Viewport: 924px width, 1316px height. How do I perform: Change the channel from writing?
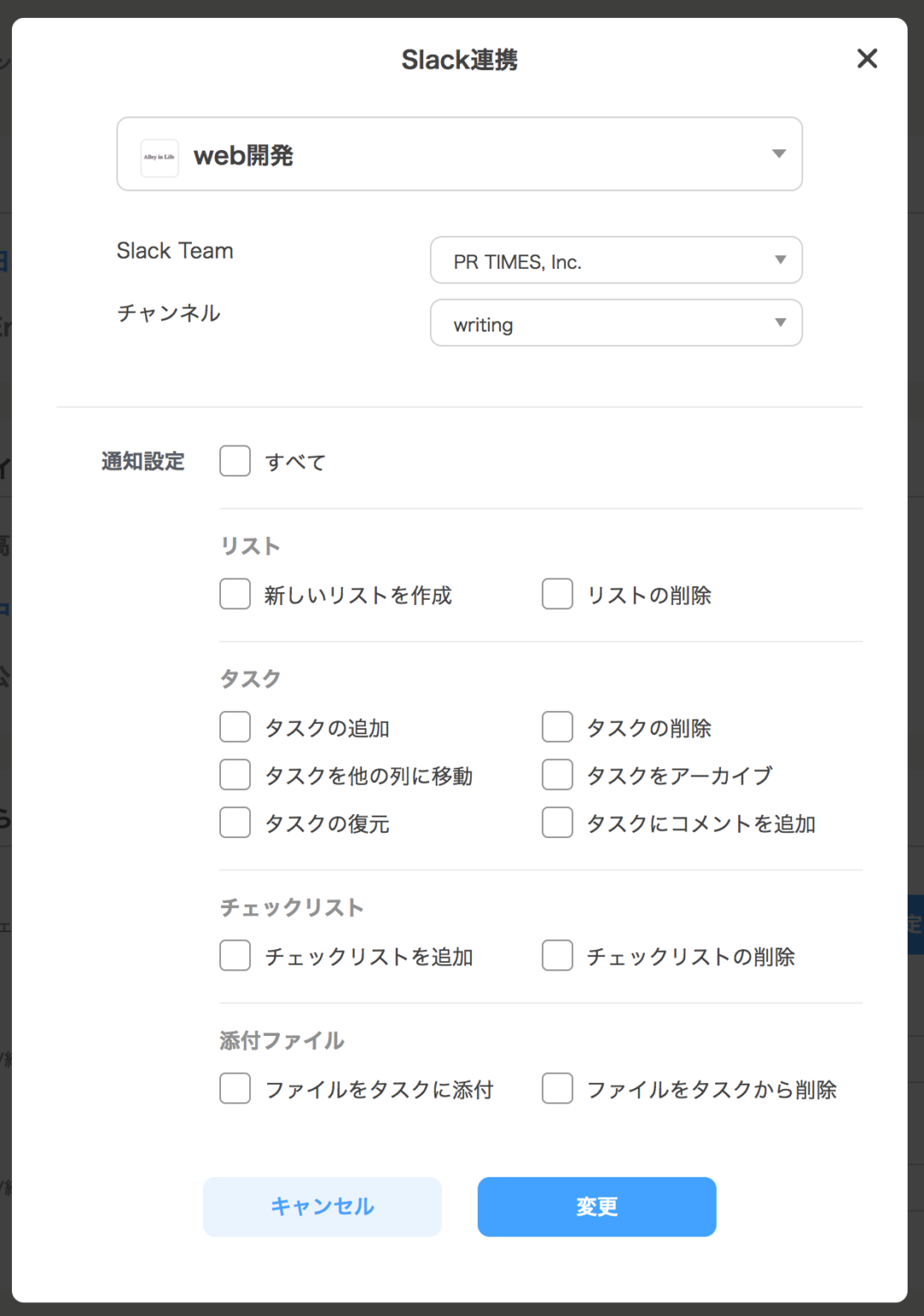[x=615, y=323]
